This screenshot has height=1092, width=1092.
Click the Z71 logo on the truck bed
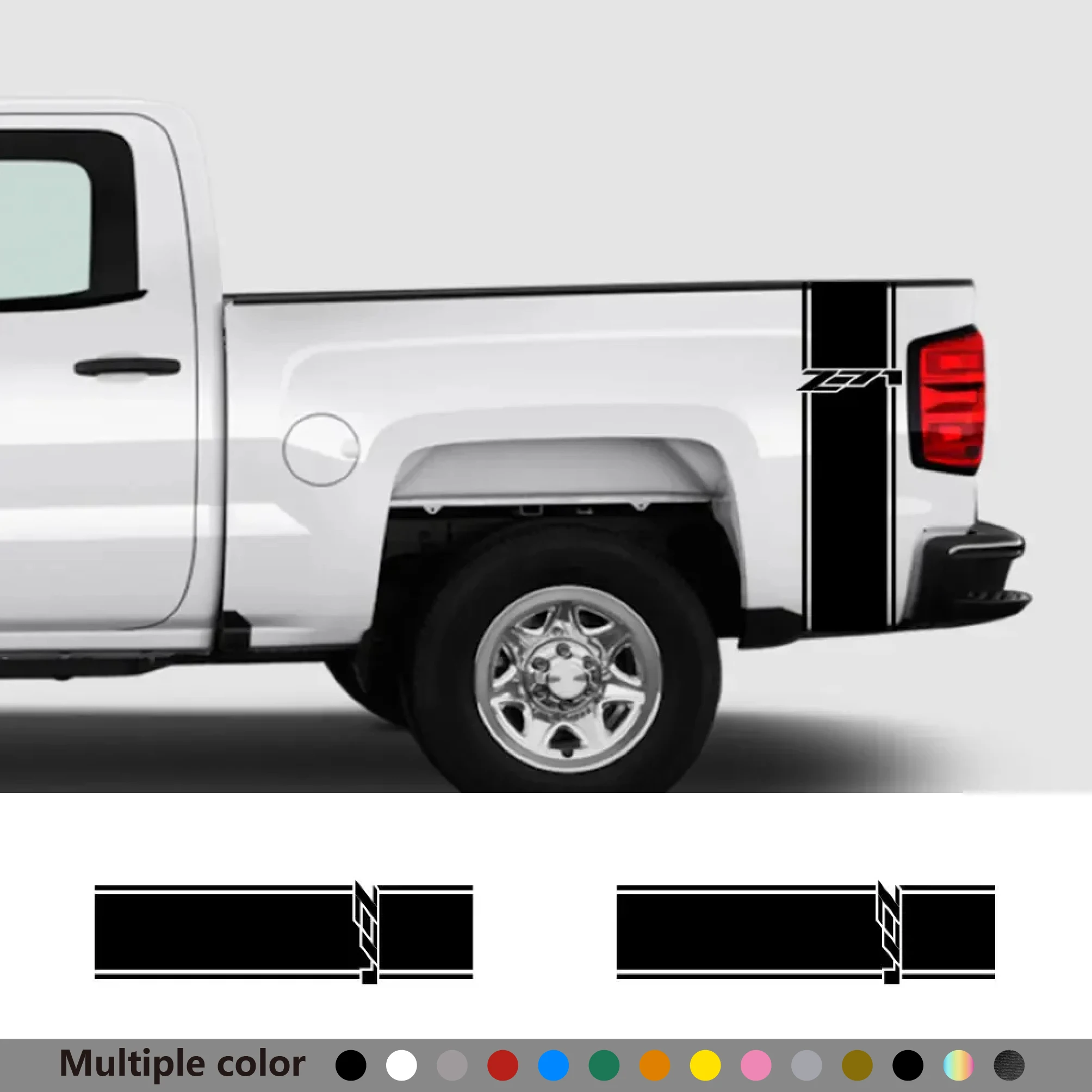pos(849,380)
